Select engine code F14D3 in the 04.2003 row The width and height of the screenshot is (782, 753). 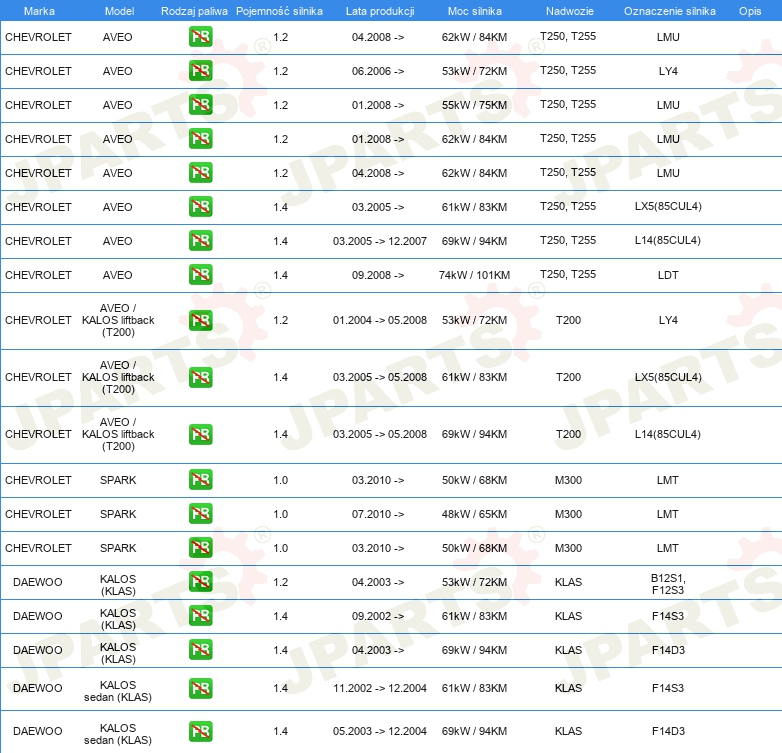coord(668,650)
